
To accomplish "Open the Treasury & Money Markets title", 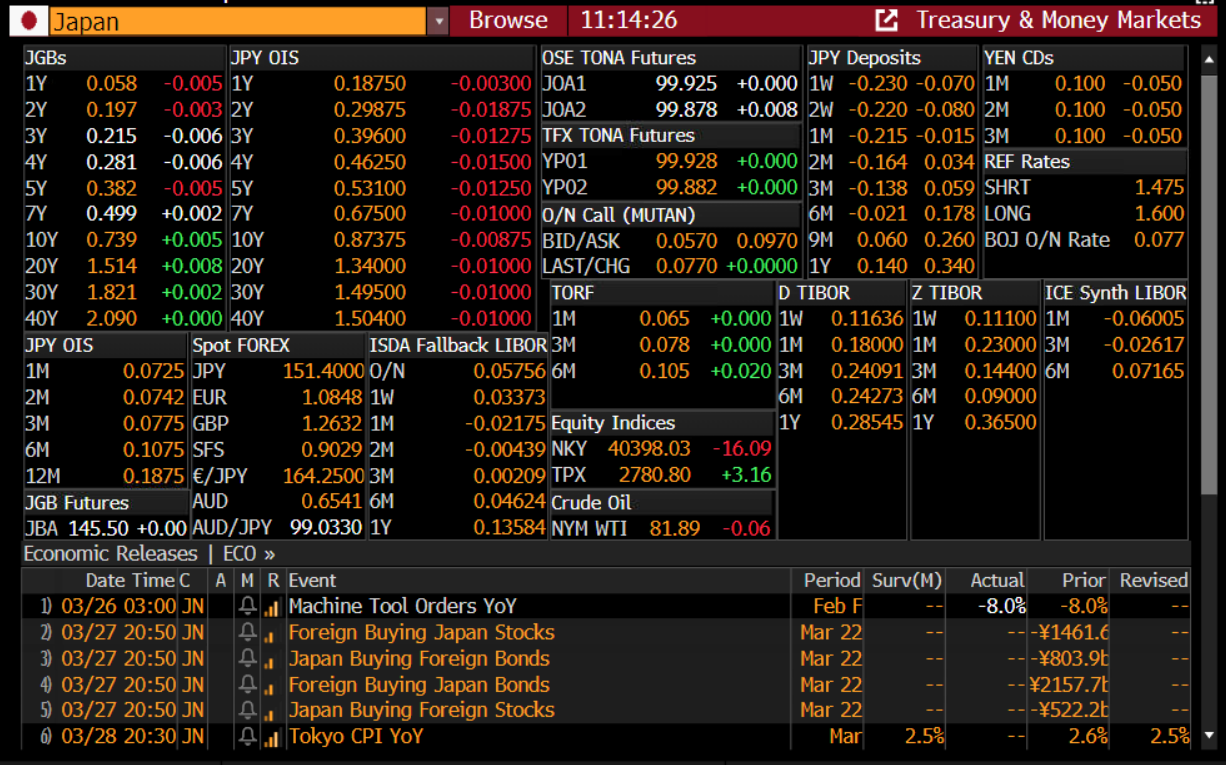I will pyautogui.click(x=1058, y=20).
